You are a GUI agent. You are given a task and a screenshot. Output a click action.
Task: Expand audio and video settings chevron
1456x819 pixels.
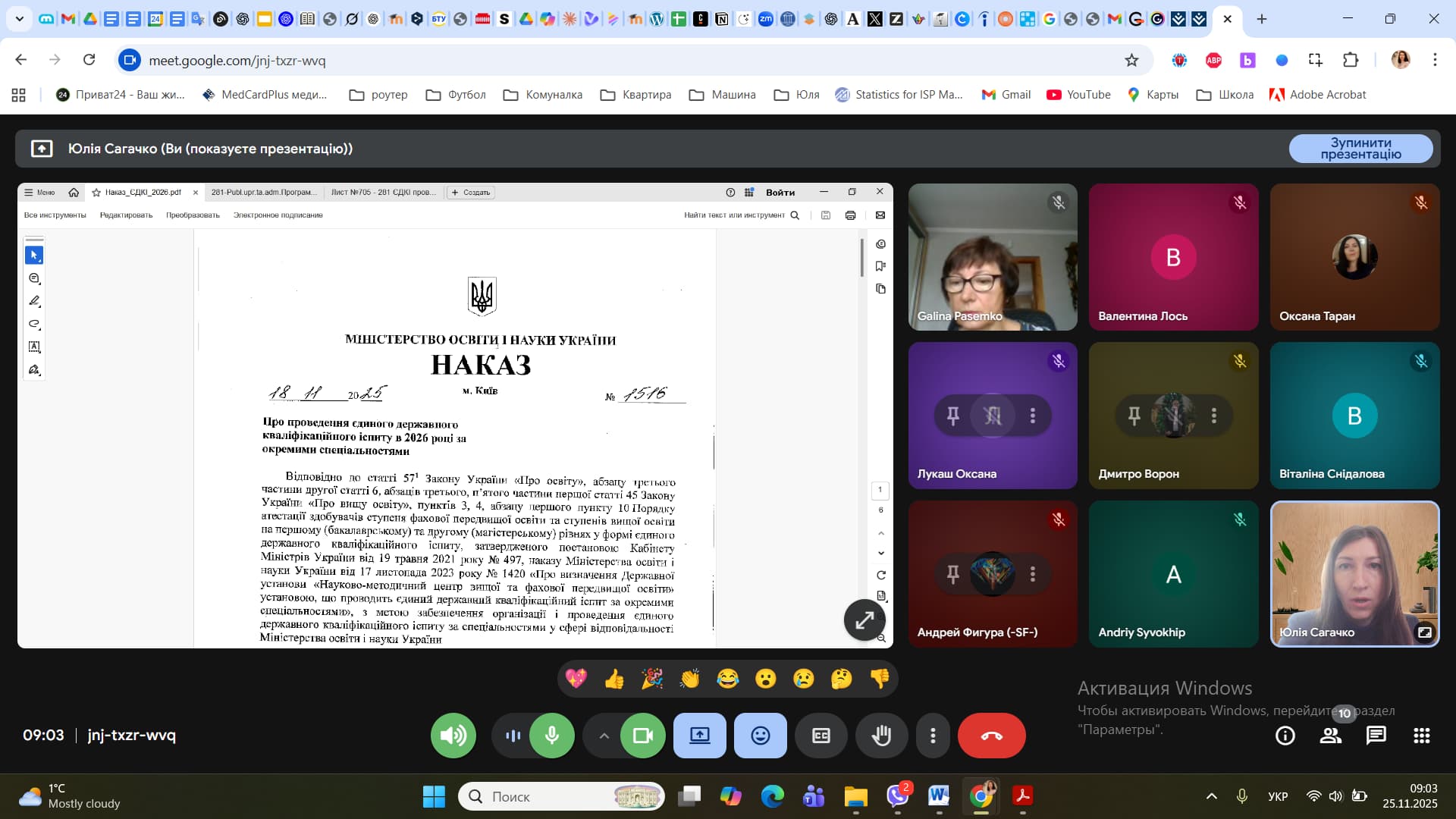(604, 735)
